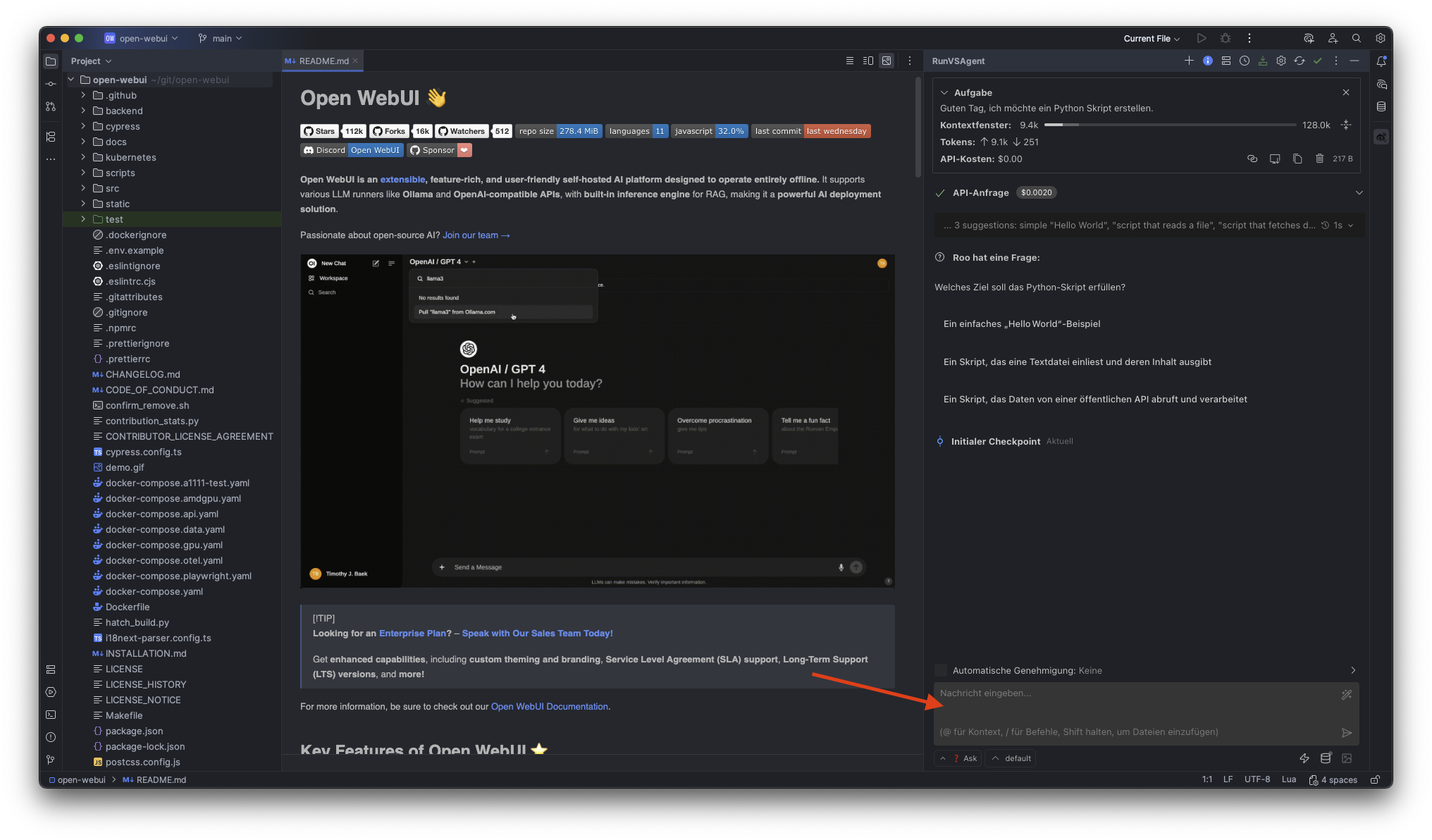Image resolution: width=1432 pixels, height=840 pixels.
Task: Open the Project tool window icon
Action: pyautogui.click(x=51, y=61)
